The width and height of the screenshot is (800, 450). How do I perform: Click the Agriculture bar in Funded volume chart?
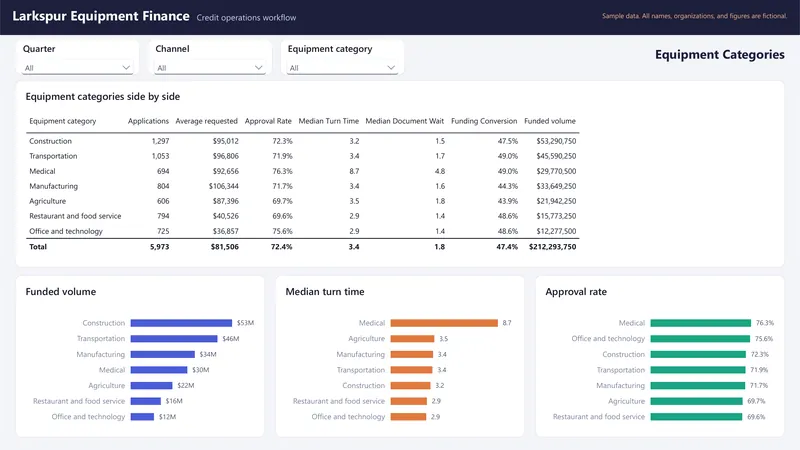(x=152, y=386)
